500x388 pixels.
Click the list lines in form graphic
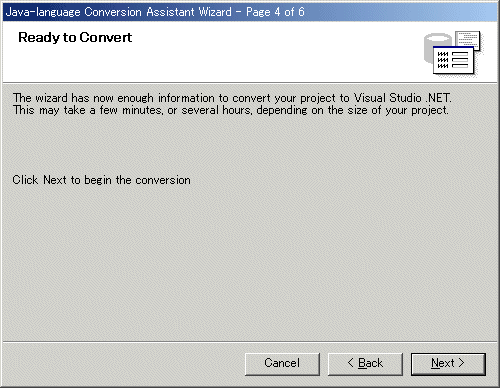(460, 60)
